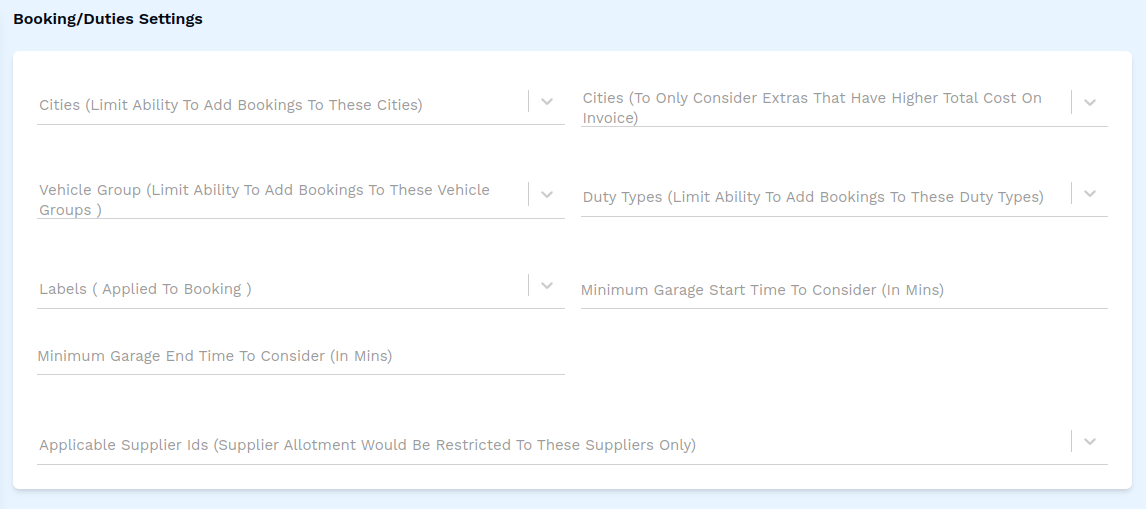1146x509 pixels.
Task: Click the Vehicle Group chevron arrow
Action: tap(547, 195)
